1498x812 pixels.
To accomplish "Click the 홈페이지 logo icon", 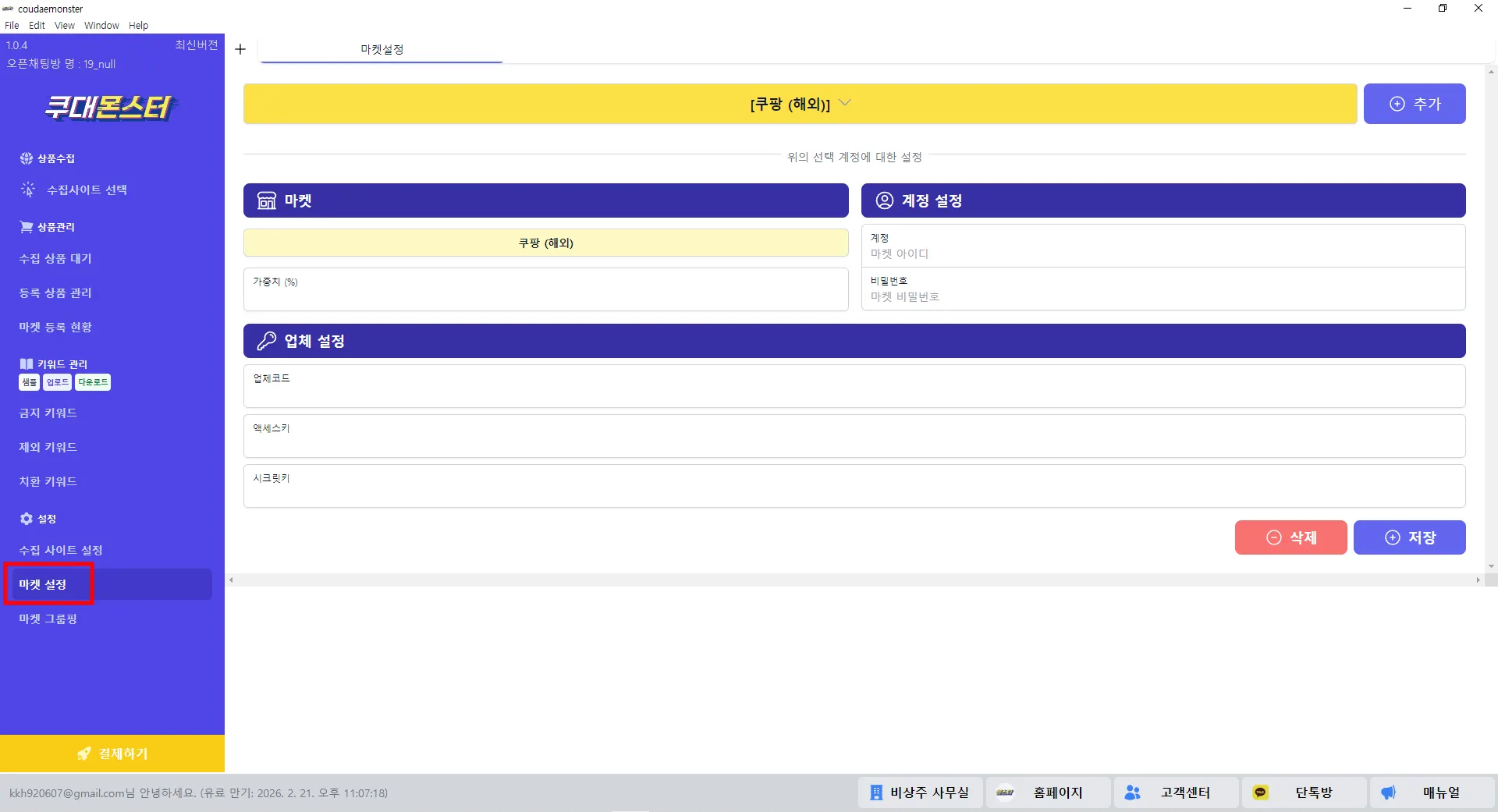I will (1005, 792).
